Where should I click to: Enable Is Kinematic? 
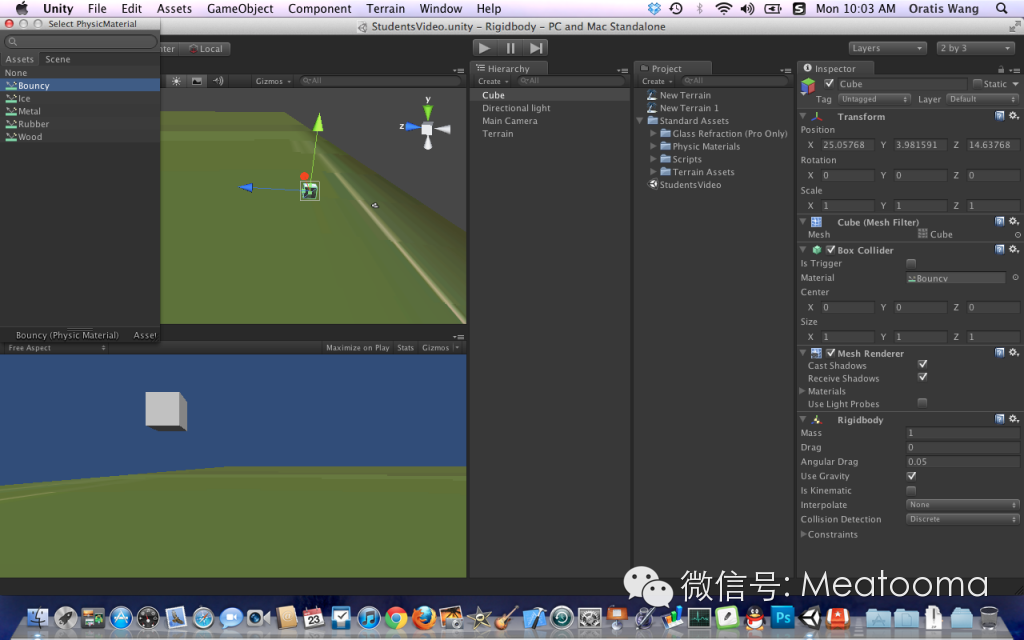click(x=911, y=490)
